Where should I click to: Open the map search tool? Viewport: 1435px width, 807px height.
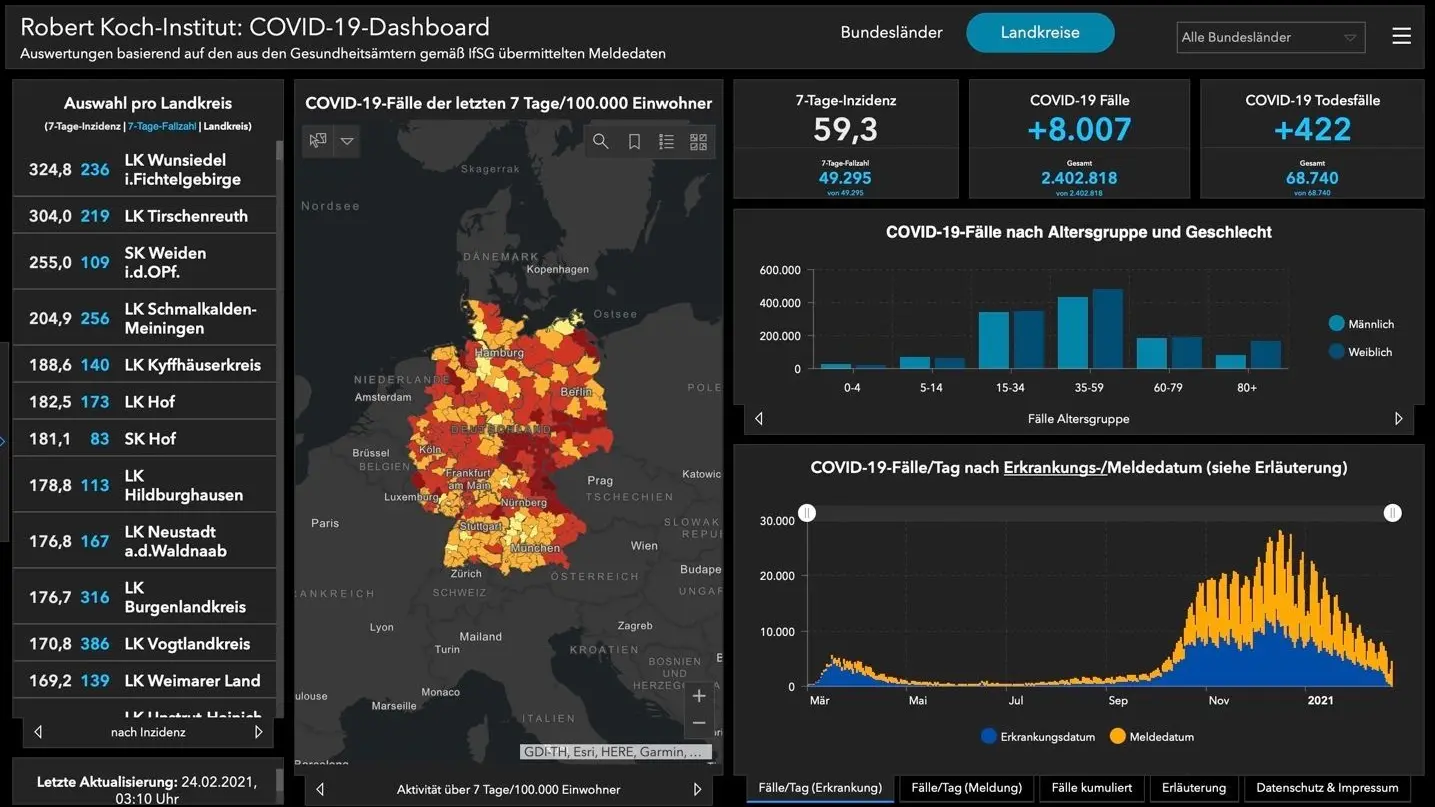click(600, 142)
